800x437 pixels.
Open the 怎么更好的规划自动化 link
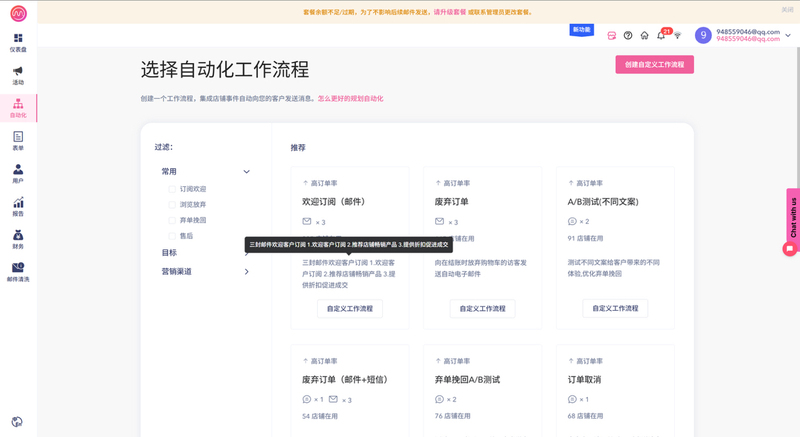[350, 99]
